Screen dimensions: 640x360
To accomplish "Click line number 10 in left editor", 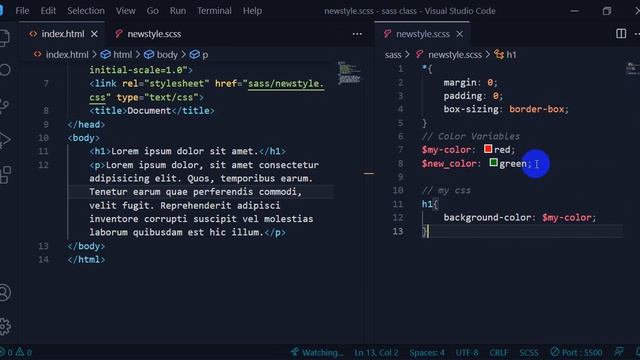I will pos(43,138).
